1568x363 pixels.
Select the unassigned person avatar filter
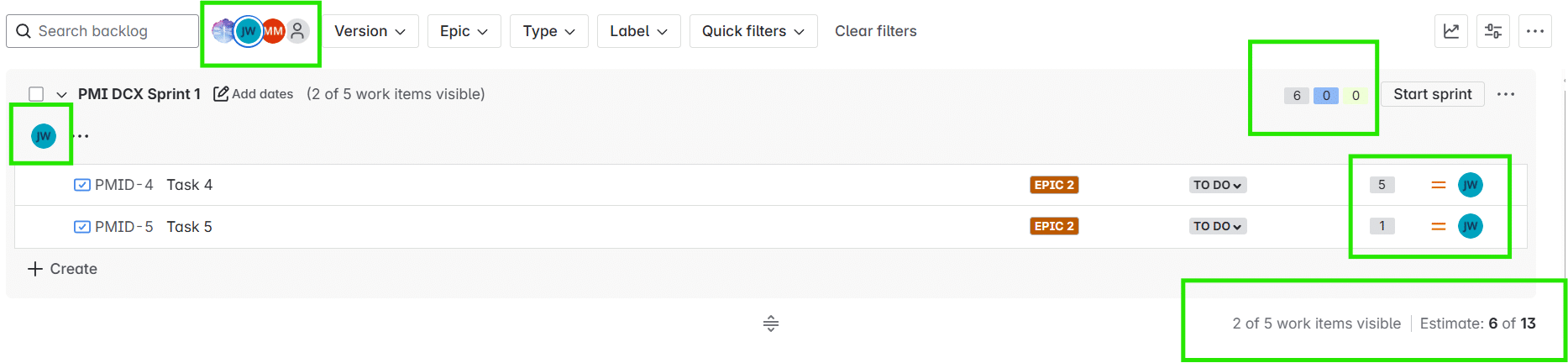(x=298, y=32)
